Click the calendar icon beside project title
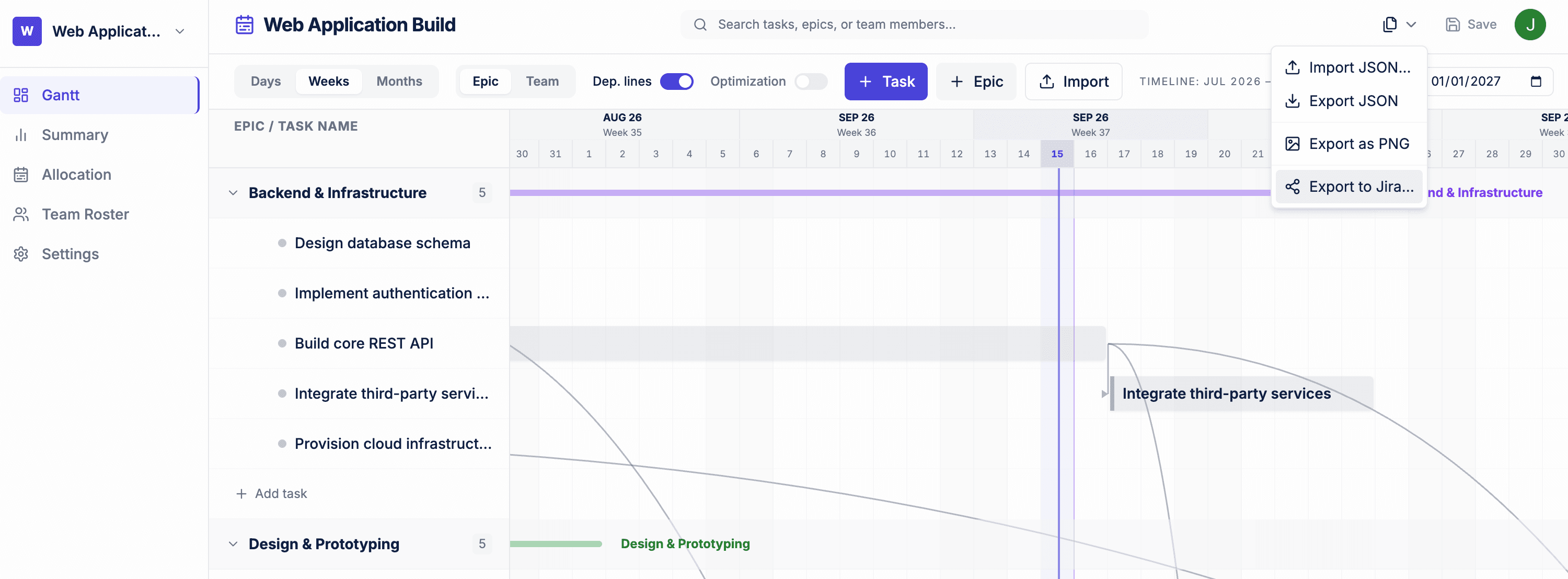This screenshot has width=1568, height=579. click(x=244, y=25)
